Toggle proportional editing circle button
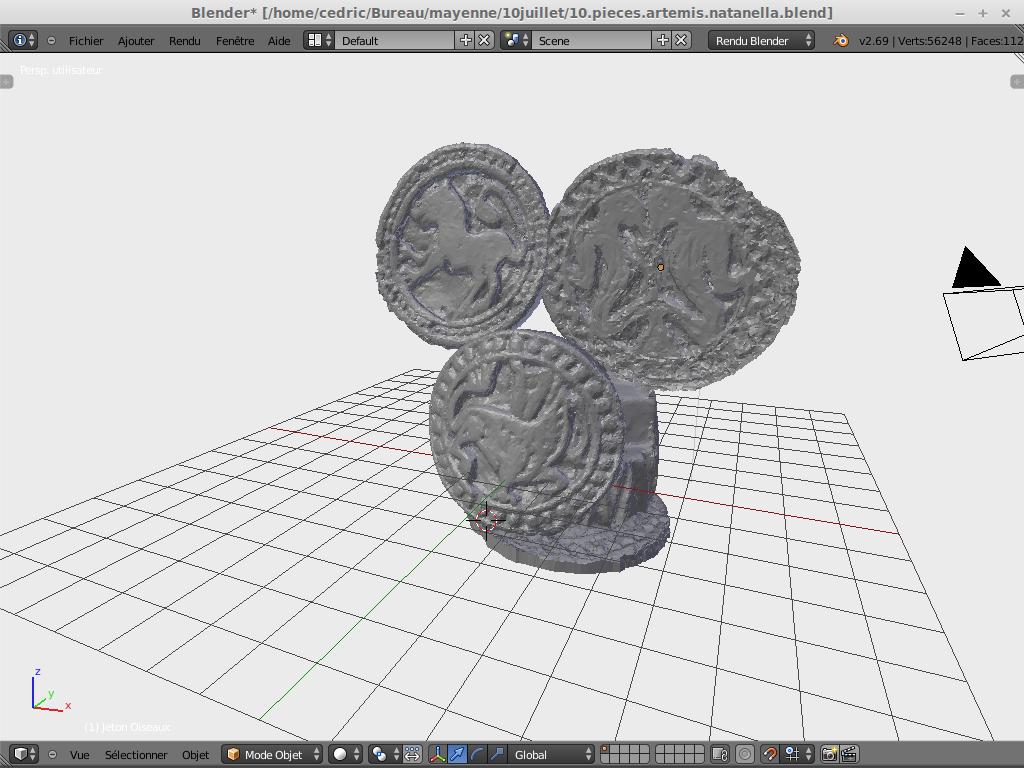 [x=745, y=754]
